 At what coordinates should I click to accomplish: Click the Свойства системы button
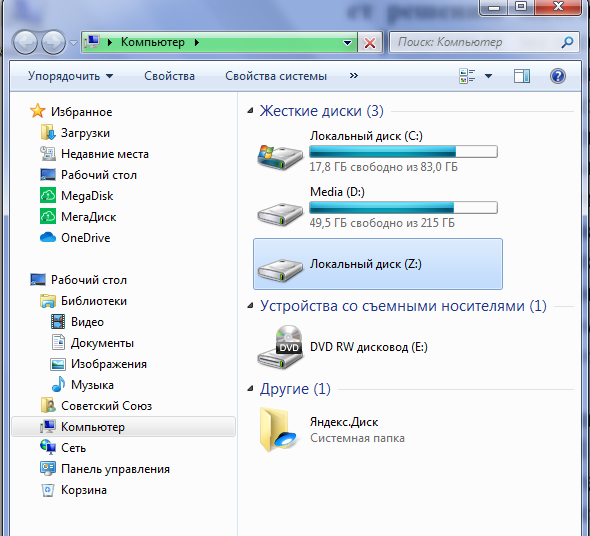tap(276, 76)
